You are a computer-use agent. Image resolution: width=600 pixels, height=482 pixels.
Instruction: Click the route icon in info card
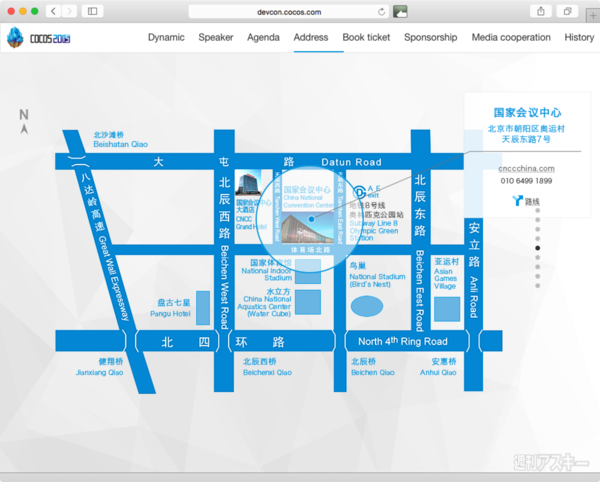click(517, 200)
